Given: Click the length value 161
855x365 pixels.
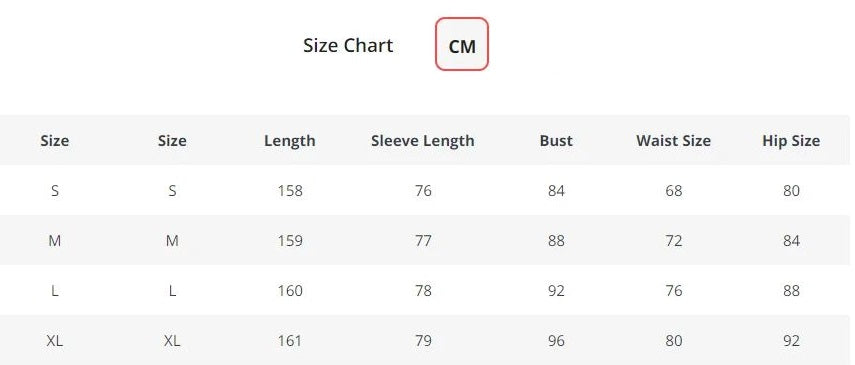Looking at the screenshot, I should 290,341.
